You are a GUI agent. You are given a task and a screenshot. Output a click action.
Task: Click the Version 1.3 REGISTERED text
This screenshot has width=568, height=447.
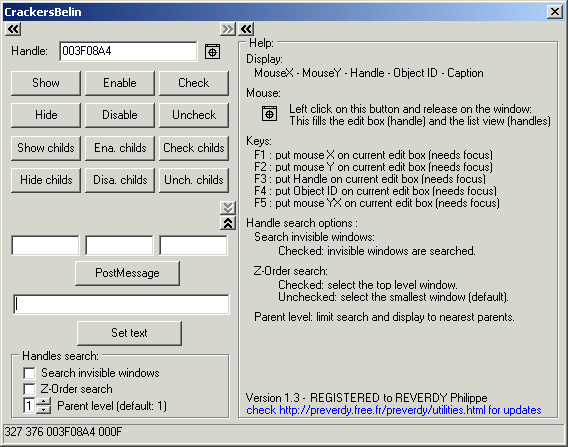point(367,398)
